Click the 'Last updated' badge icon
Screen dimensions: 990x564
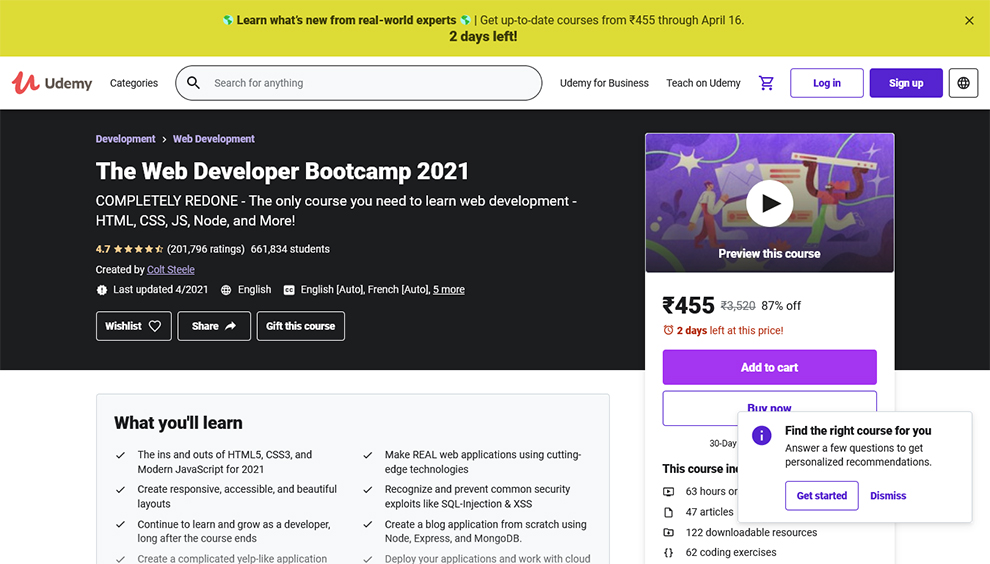click(102, 290)
